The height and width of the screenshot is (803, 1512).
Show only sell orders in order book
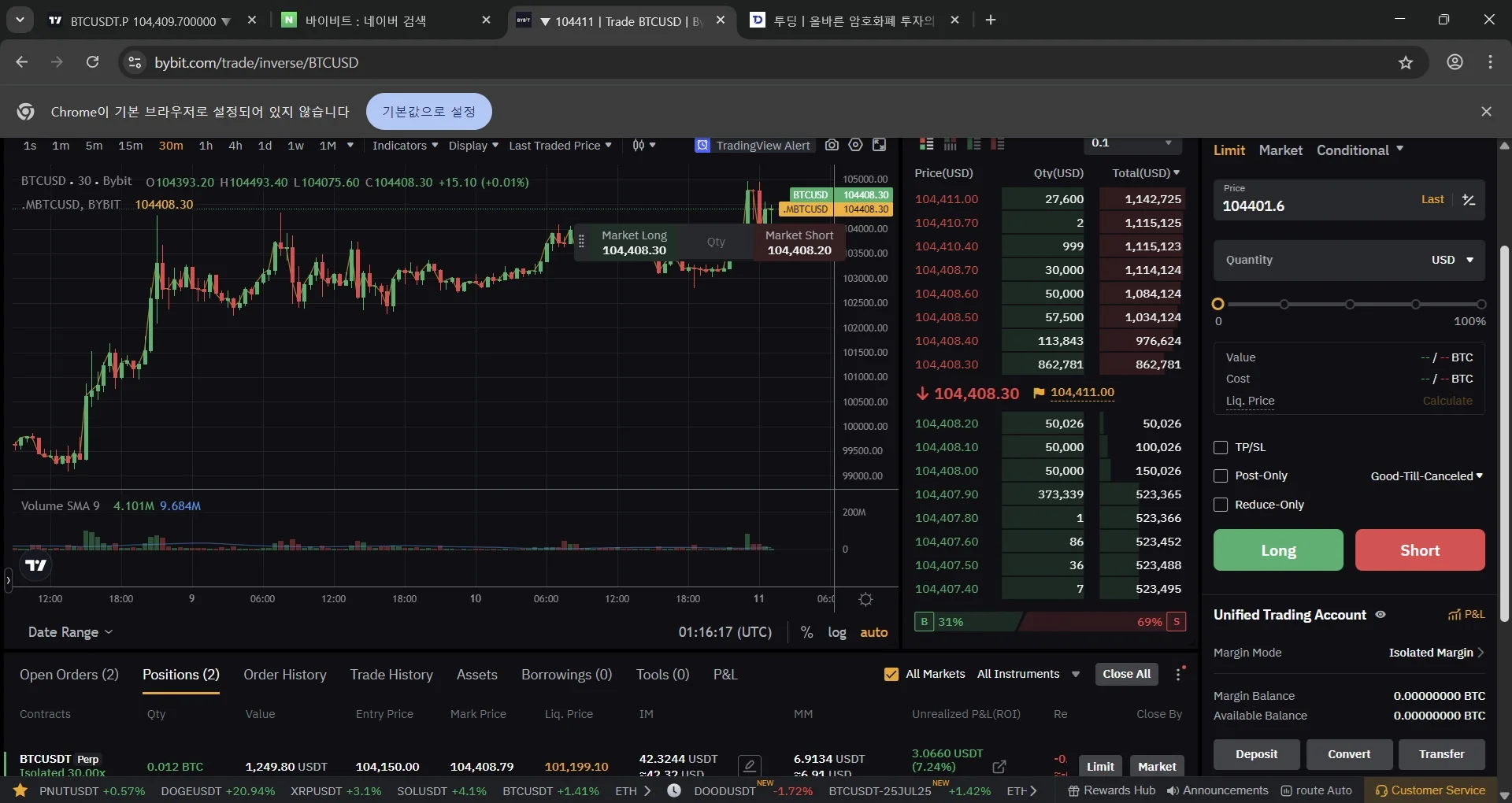(998, 144)
